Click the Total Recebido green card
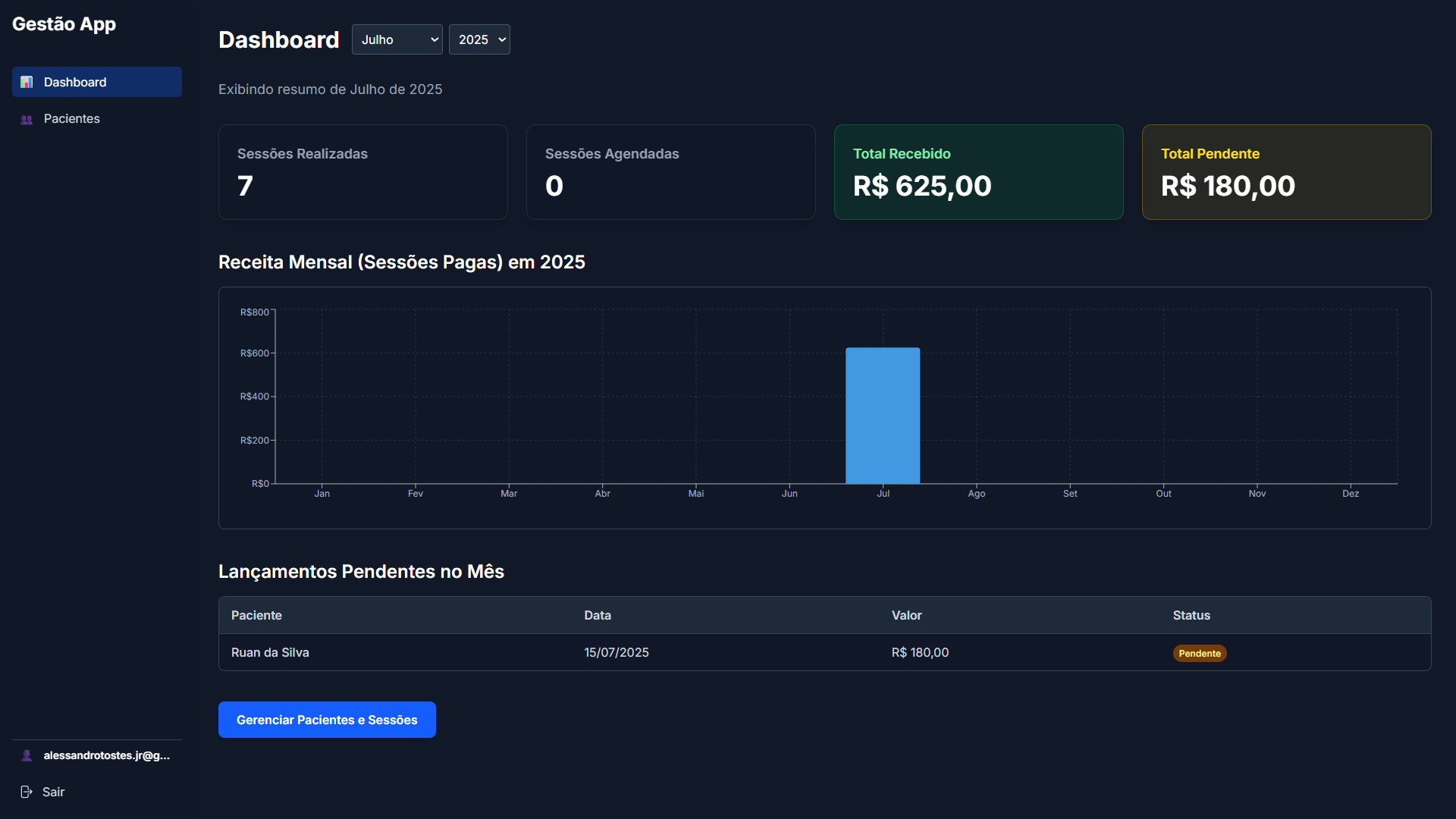The image size is (1456, 819). click(x=978, y=172)
